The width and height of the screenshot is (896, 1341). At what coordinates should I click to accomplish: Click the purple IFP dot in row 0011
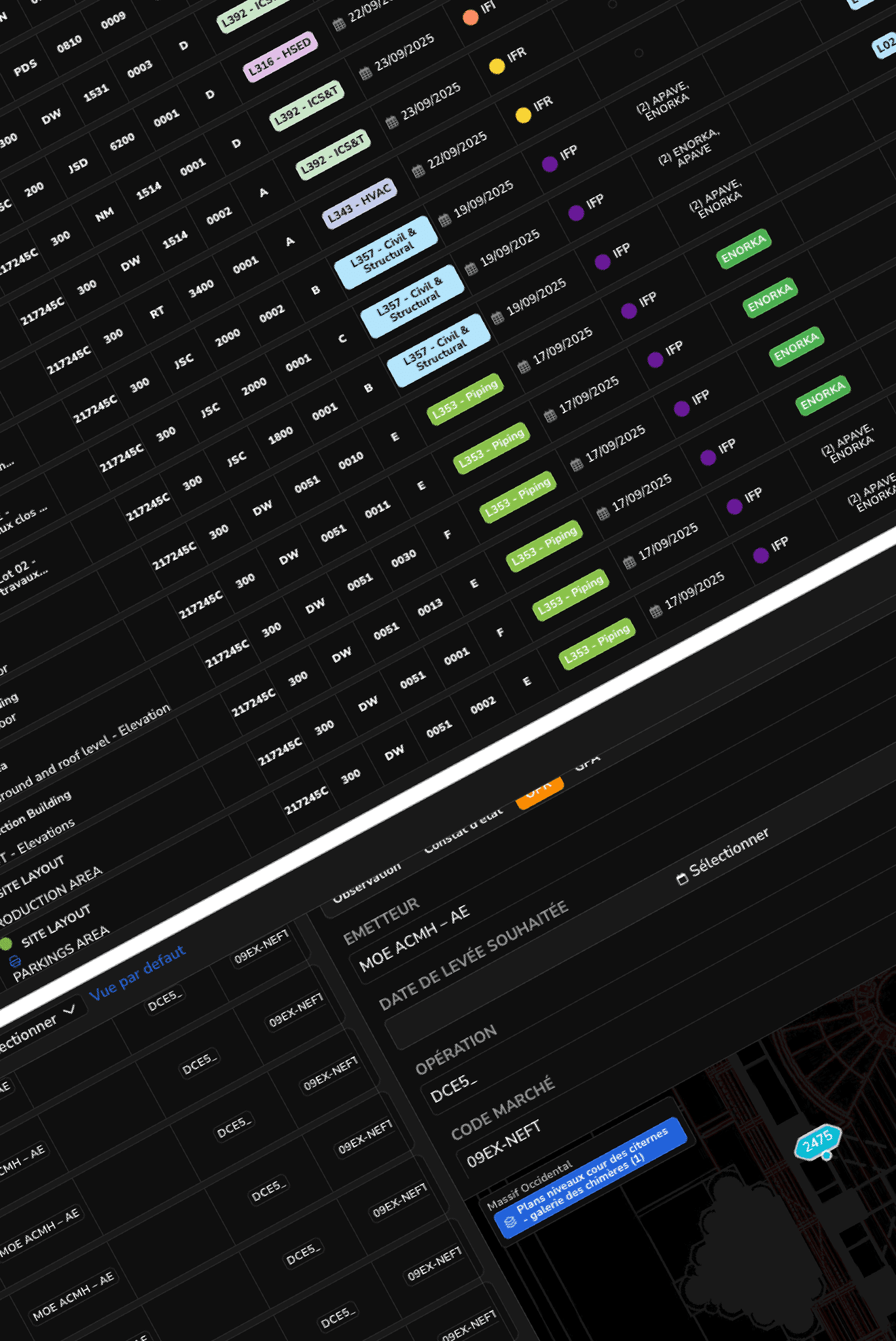[x=655, y=359]
